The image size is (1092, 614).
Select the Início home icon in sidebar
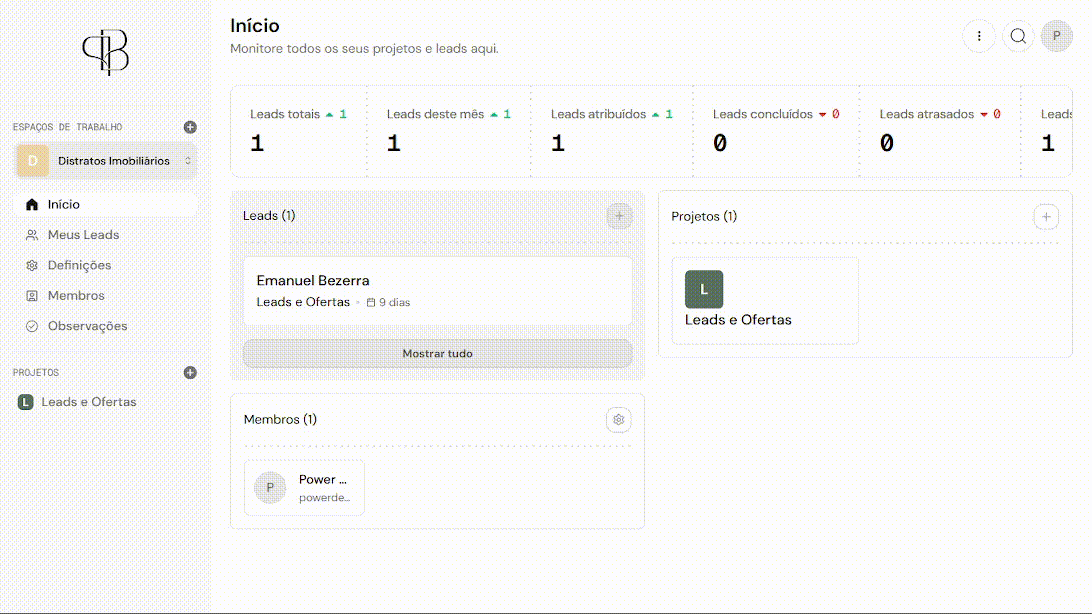coord(30,204)
